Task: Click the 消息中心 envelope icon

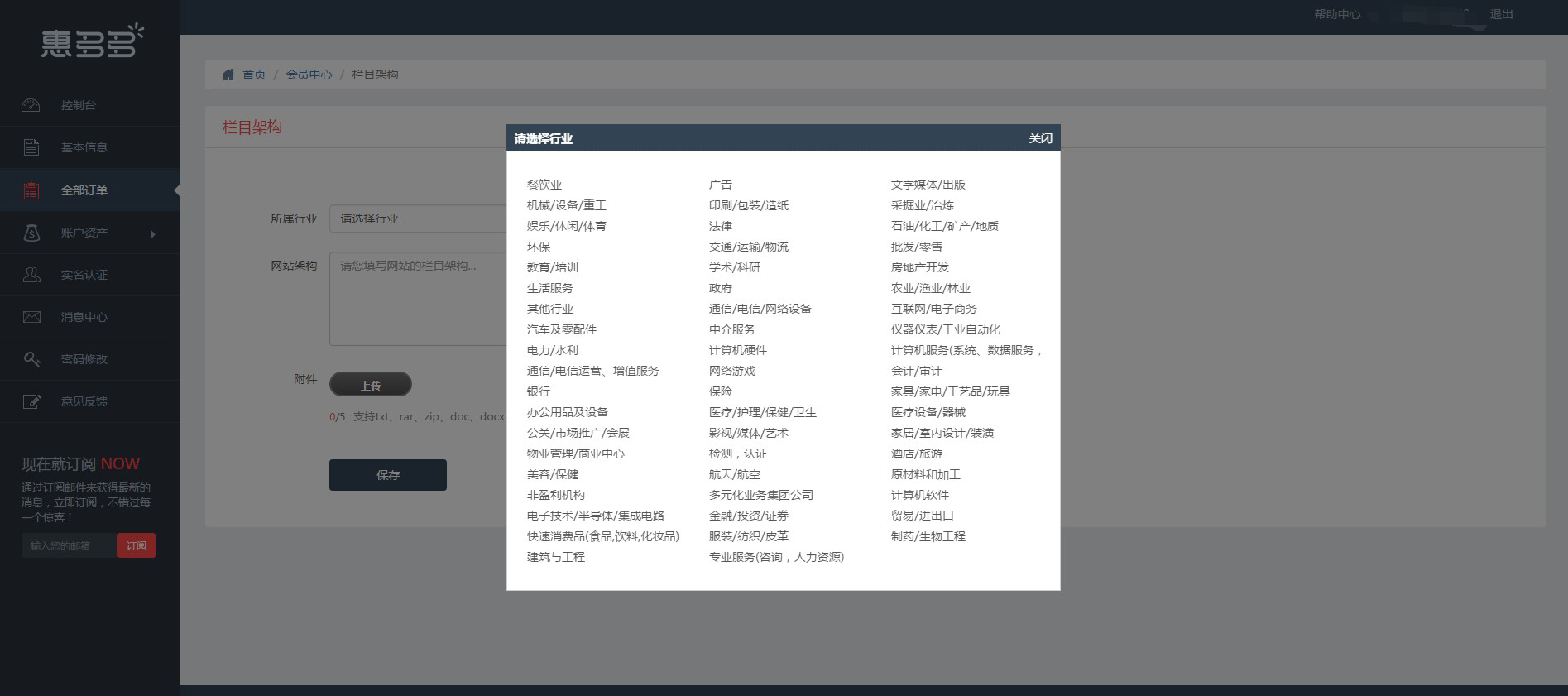Action: 31,317
